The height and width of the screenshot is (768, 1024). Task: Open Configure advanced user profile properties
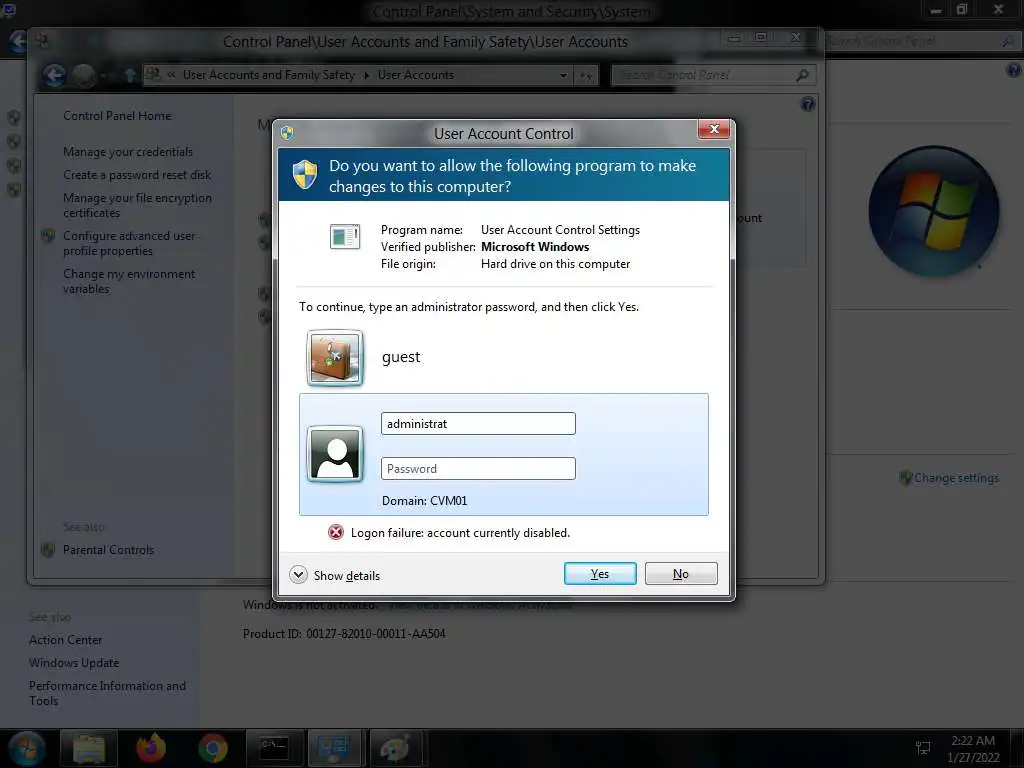coord(129,243)
